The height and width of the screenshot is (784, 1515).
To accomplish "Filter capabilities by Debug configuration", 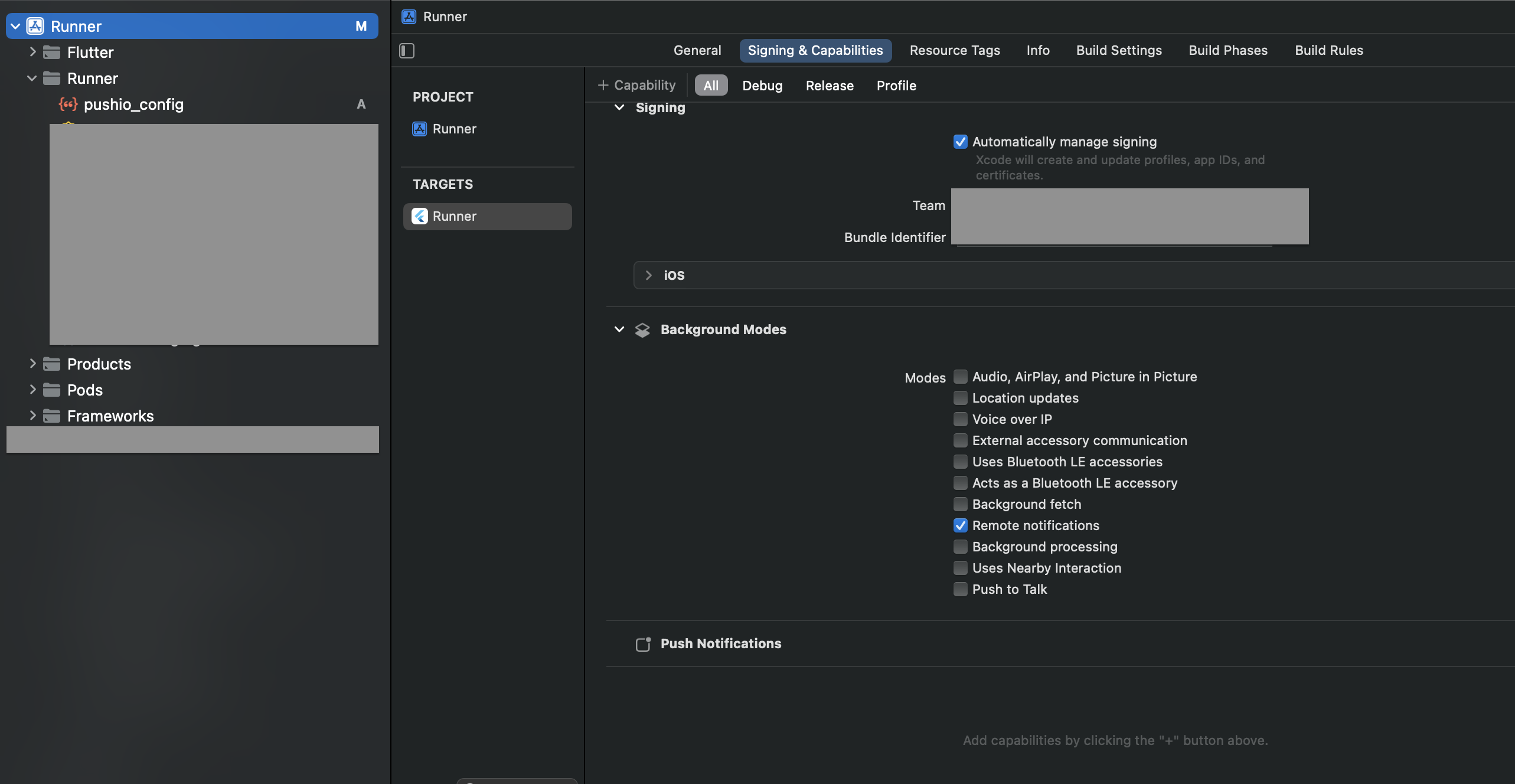I will click(762, 86).
